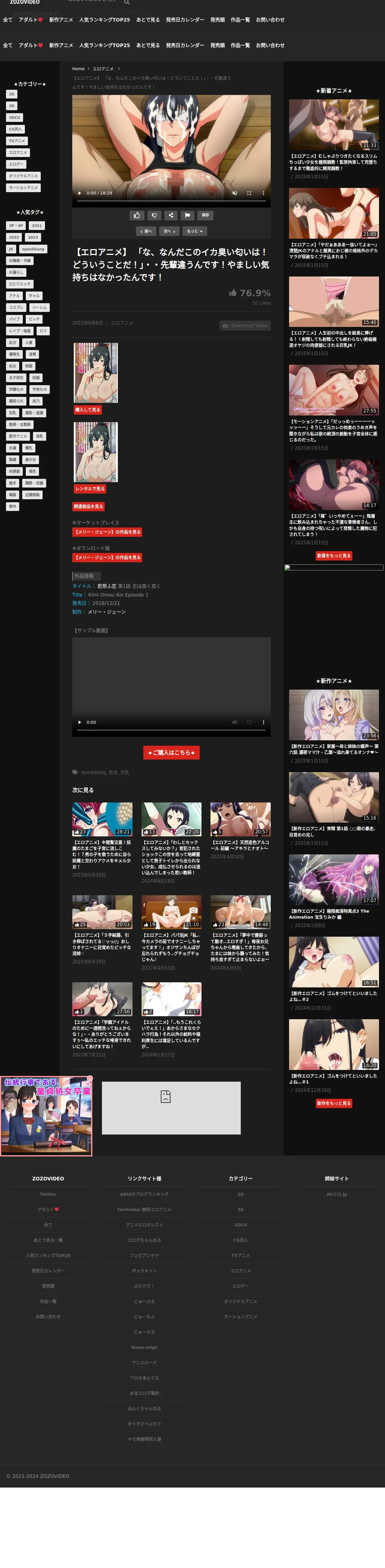Expand the もっと dropdown
Screen dimensions: 385x1568
(x=195, y=231)
